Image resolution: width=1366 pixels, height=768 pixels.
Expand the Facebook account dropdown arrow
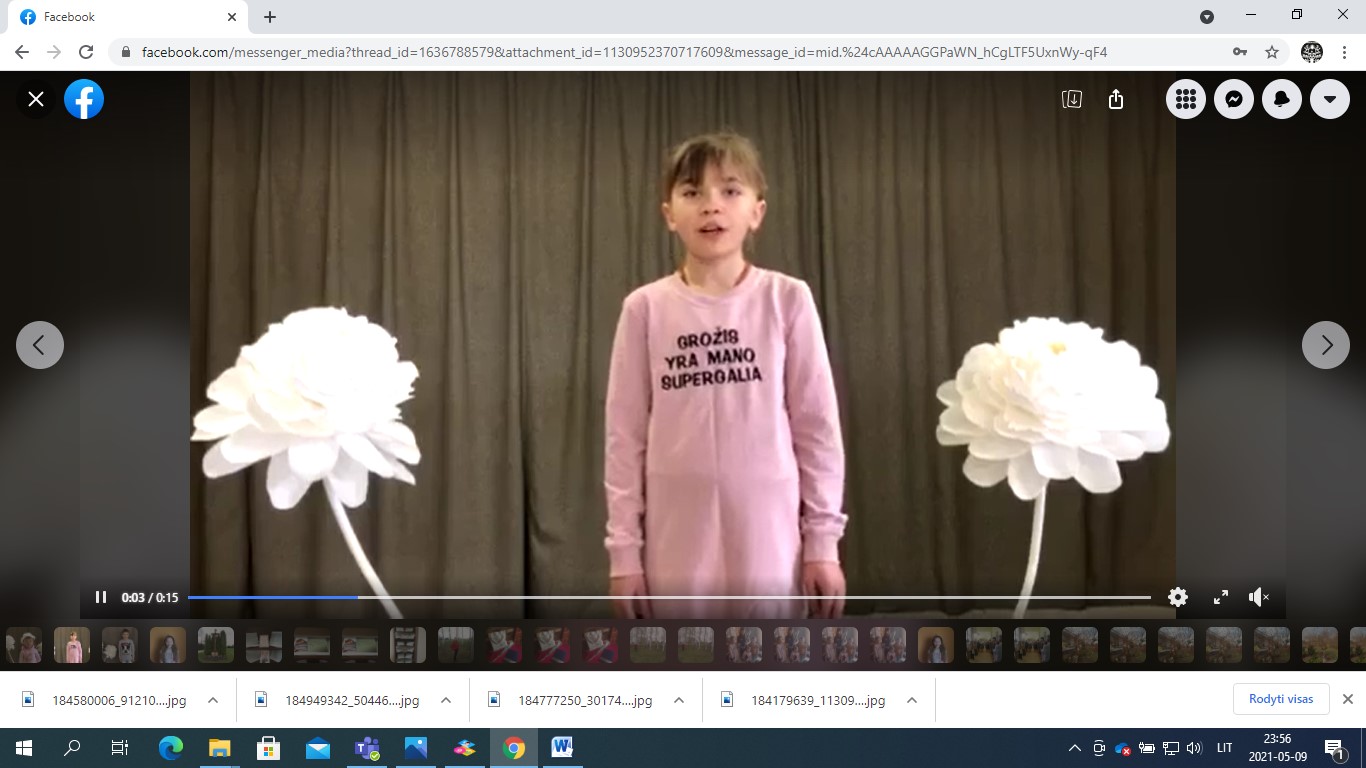click(1330, 99)
